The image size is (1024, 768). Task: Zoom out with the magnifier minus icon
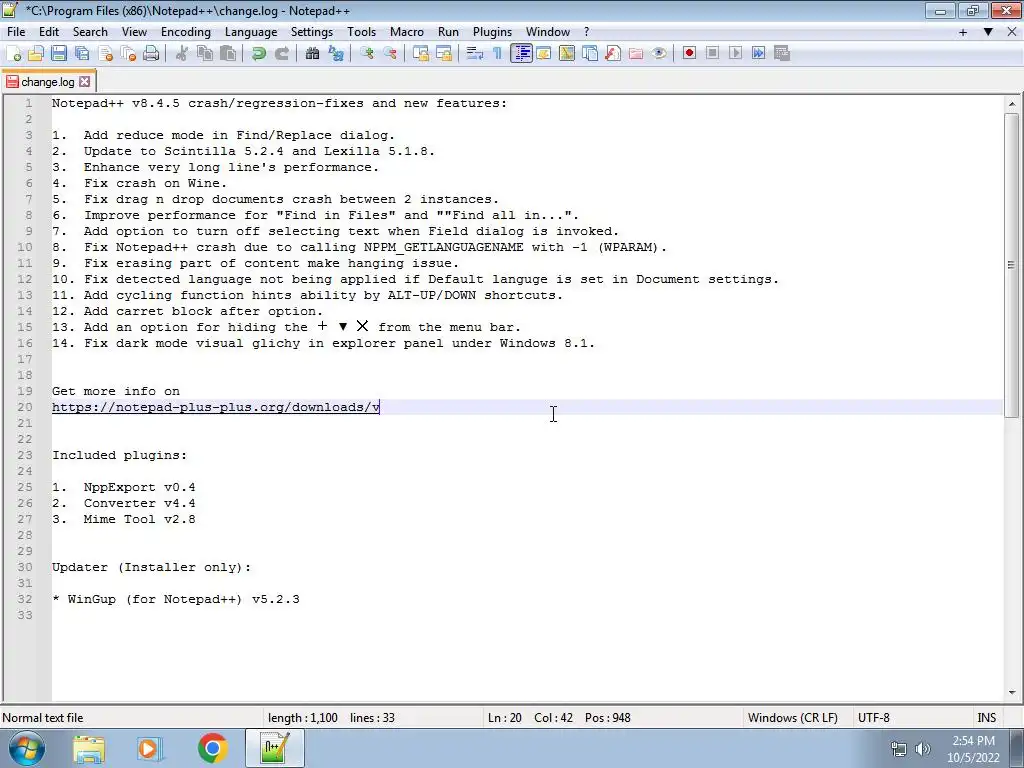click(x=390, y=54)
